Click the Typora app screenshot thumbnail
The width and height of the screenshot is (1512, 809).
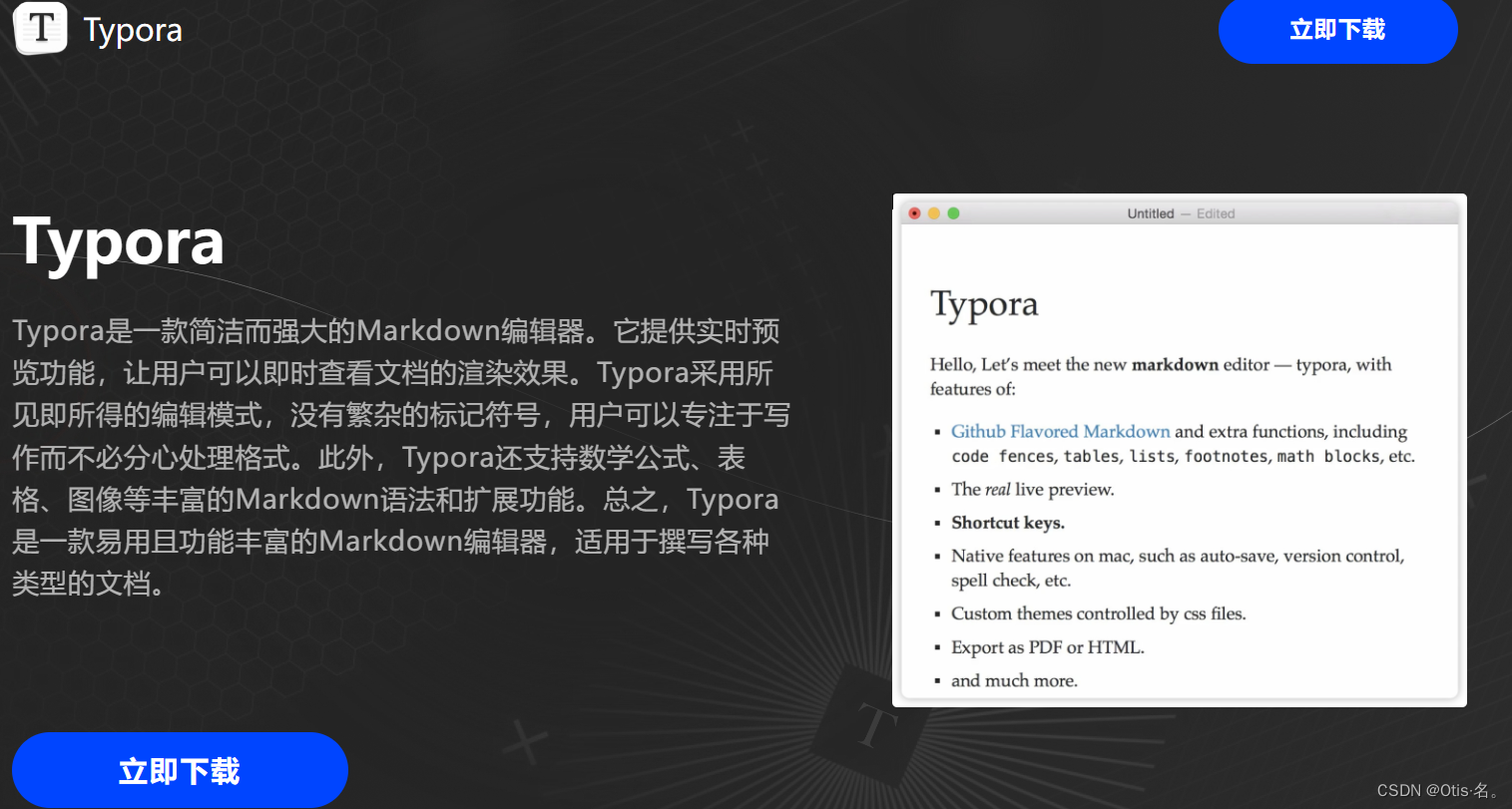click(1180, 450)
